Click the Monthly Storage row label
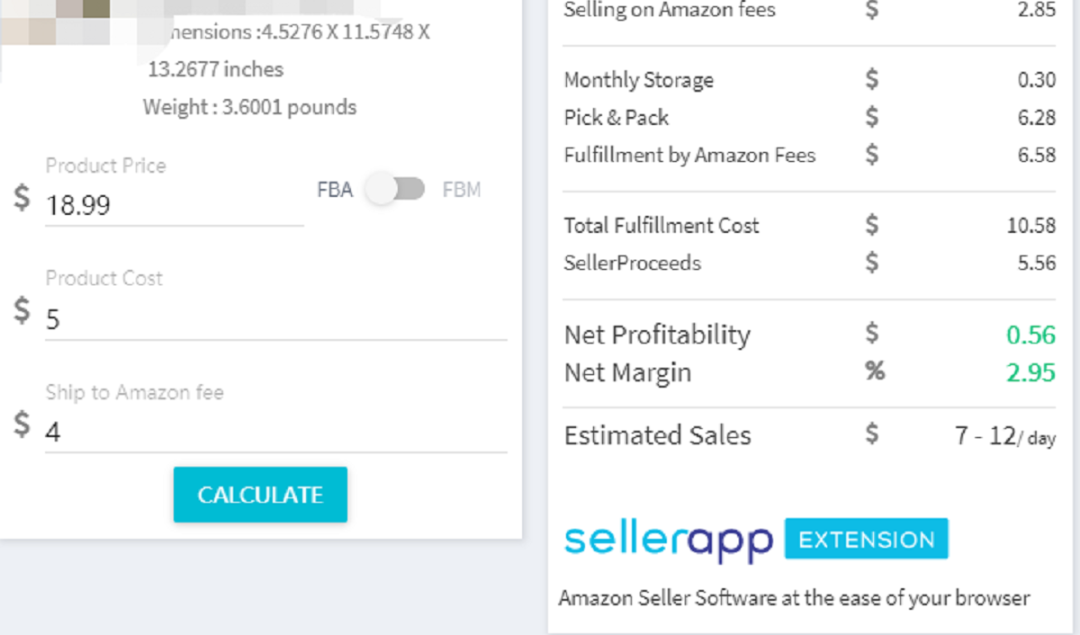 [x=638, y=81]
